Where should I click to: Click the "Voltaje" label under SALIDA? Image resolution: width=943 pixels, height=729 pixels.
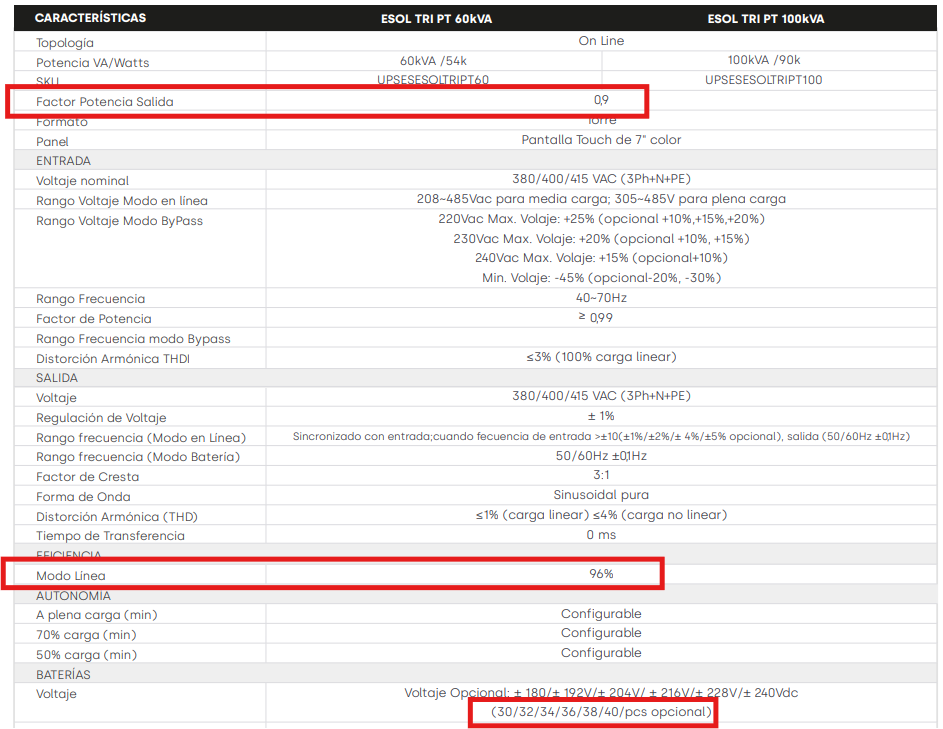[56, 398]
